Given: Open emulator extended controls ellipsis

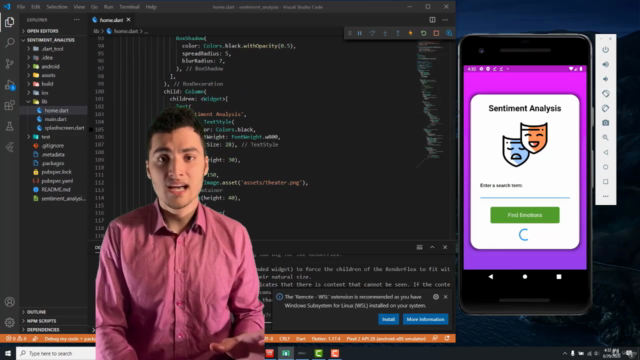Looking at the screenshot, I should pos(606,196).
